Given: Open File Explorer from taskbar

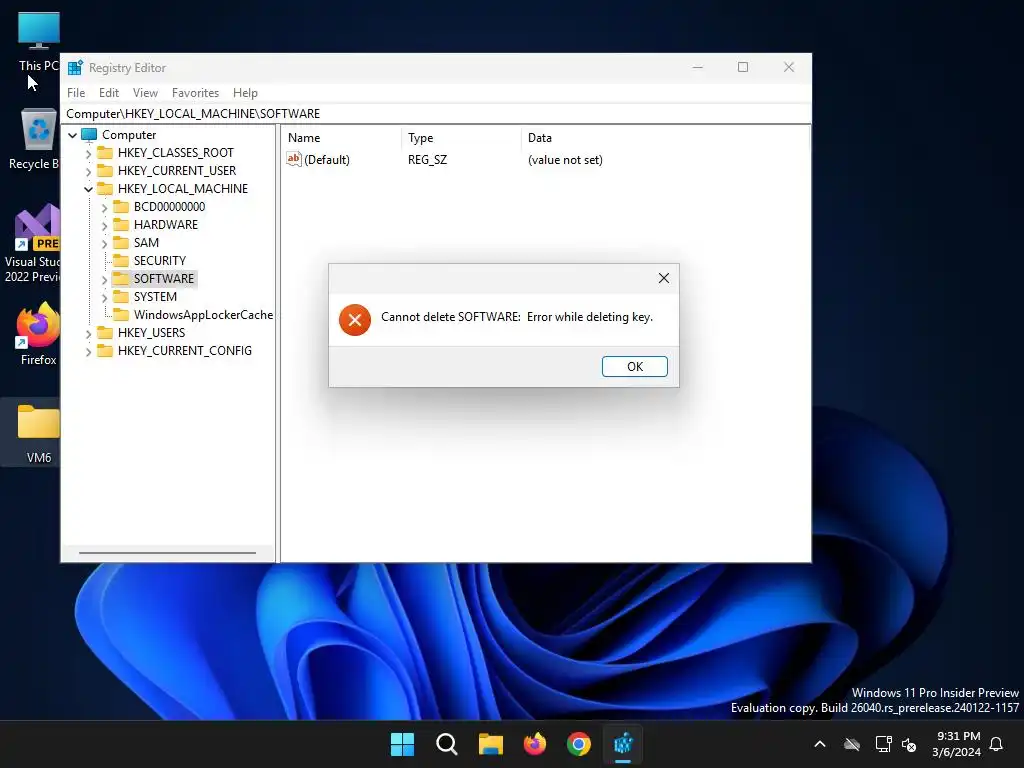Looking at the screenshot, I should tap(490, 744).
